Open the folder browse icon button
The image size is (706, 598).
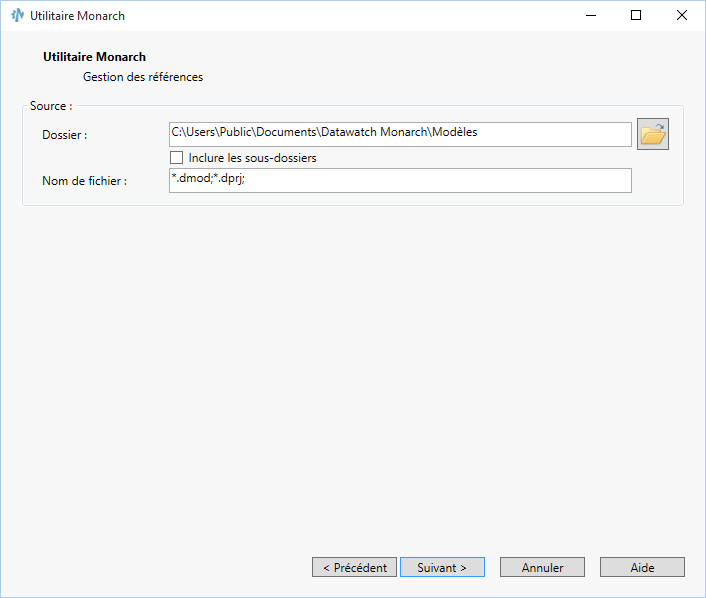[x=652, y=134]
